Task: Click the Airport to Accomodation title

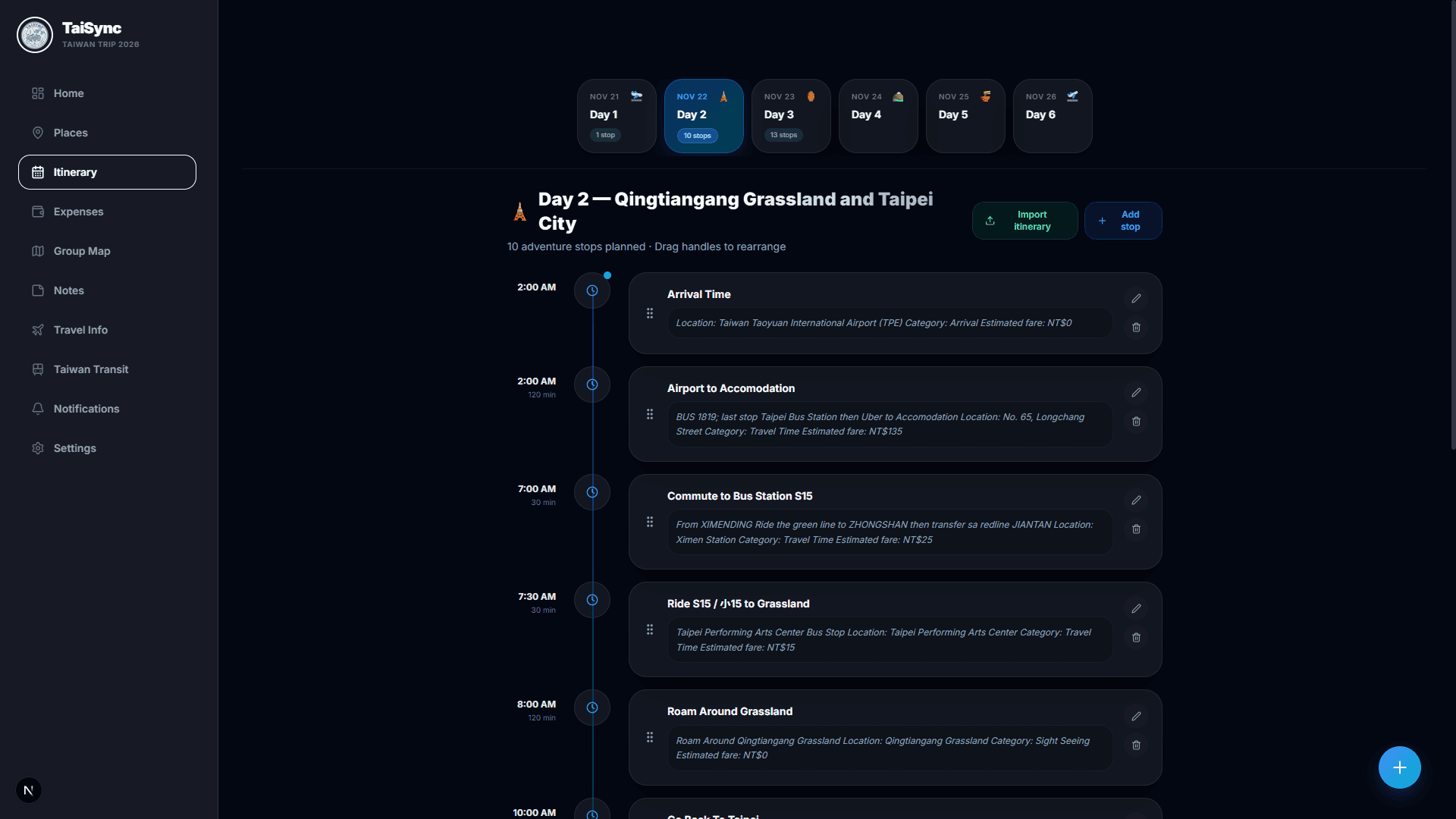Action: (731, 388)
